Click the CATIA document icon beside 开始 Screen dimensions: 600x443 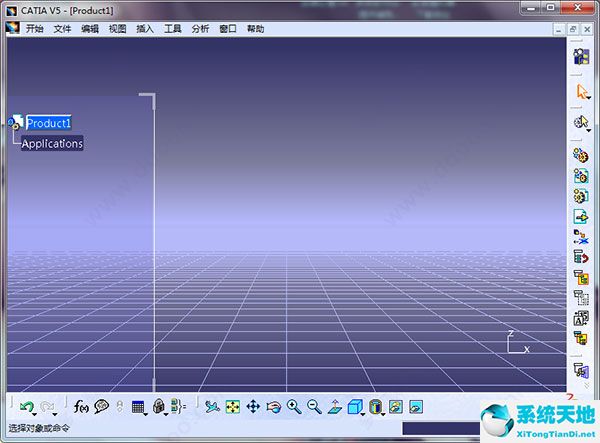[x=13, y=28]
